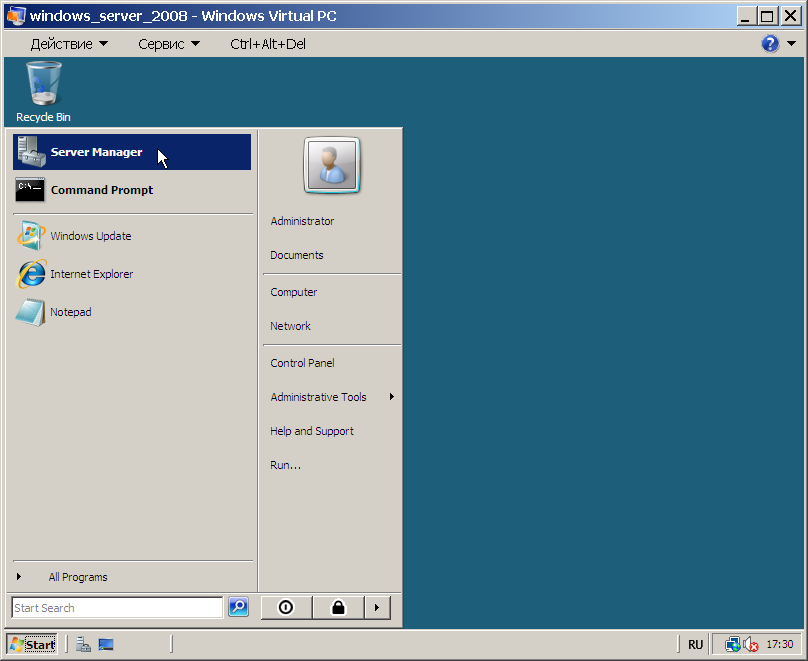Viewport: 808px width, 661px height.
Task: Open the Administrator folder
Action: pos(302,221)
